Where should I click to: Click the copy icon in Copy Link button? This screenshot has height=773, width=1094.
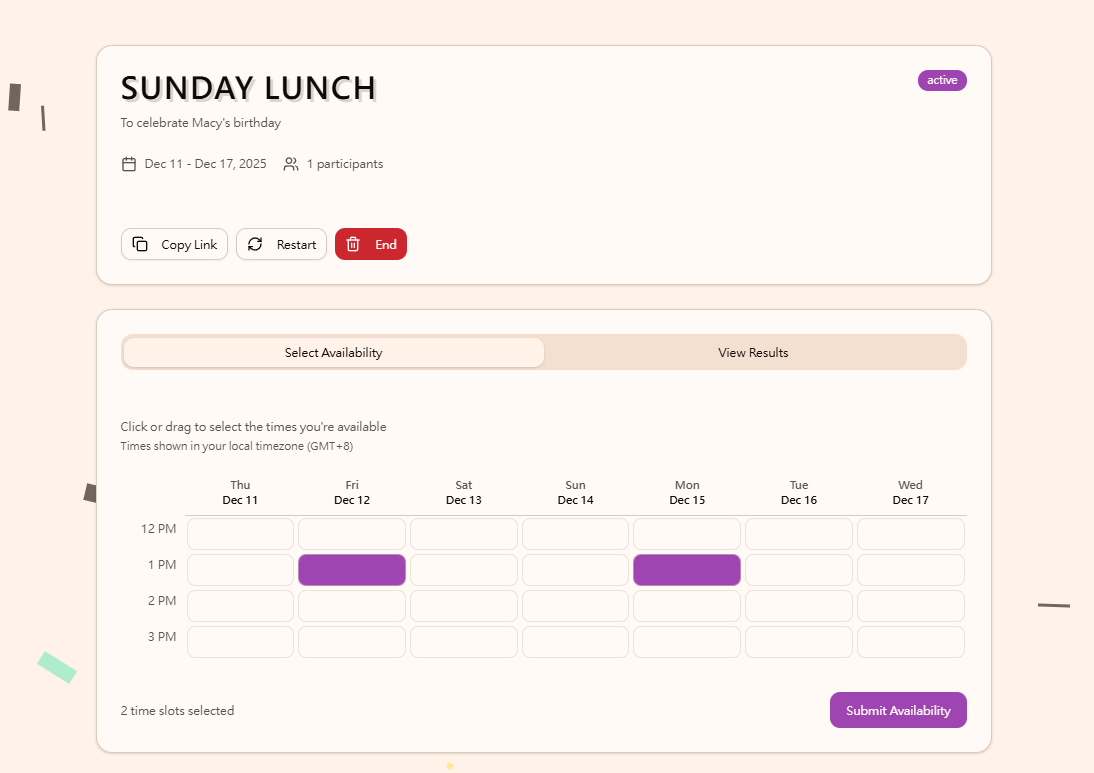pos(138,243)
